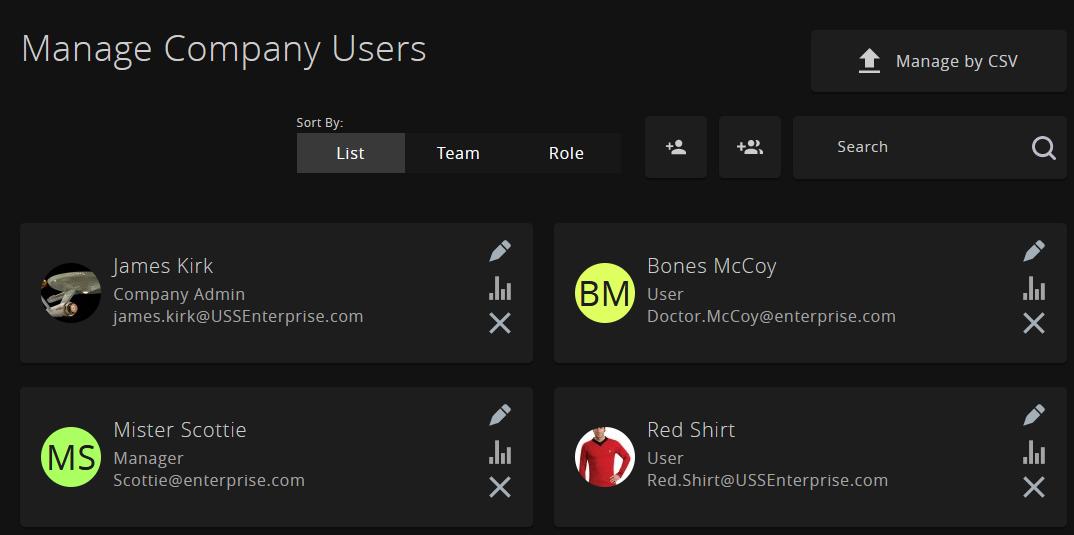Edit Red Shirt using pencil icon
The height and width of the screenshot is (535, 1074).
(x=1034, y=415)
